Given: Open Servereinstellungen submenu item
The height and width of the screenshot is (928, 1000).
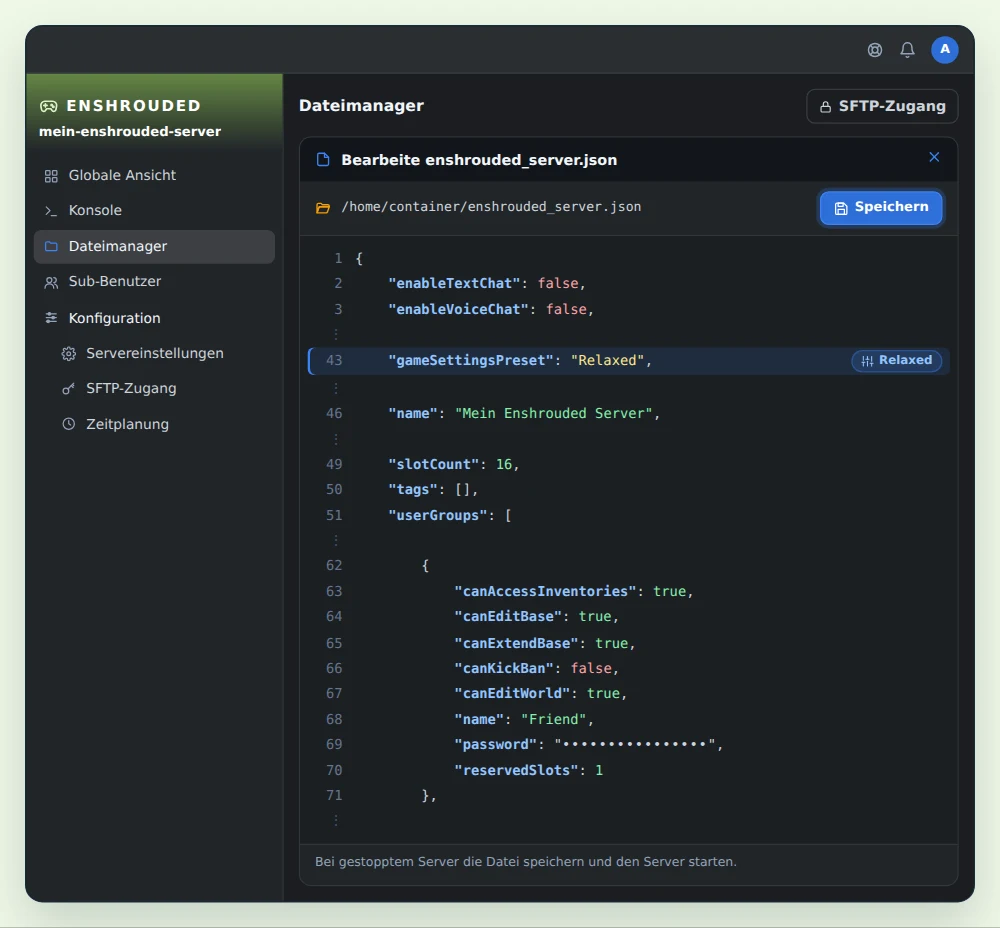Looking at the screenshot, I should click(x=155, y=353).
